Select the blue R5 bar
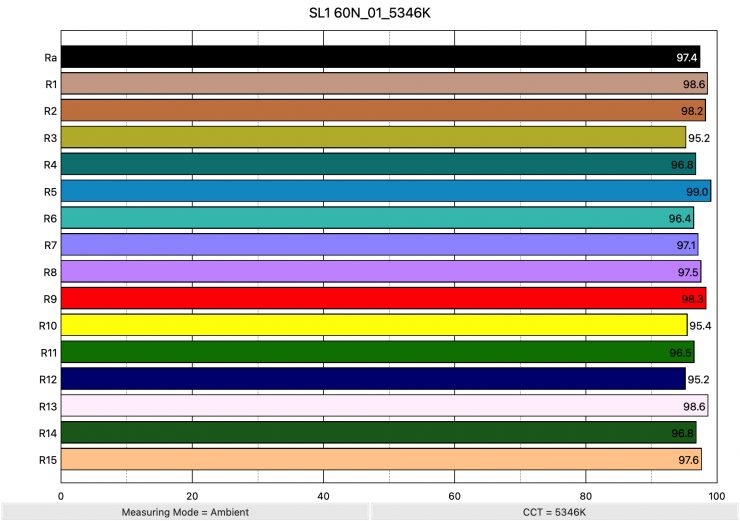 point(386,191)
